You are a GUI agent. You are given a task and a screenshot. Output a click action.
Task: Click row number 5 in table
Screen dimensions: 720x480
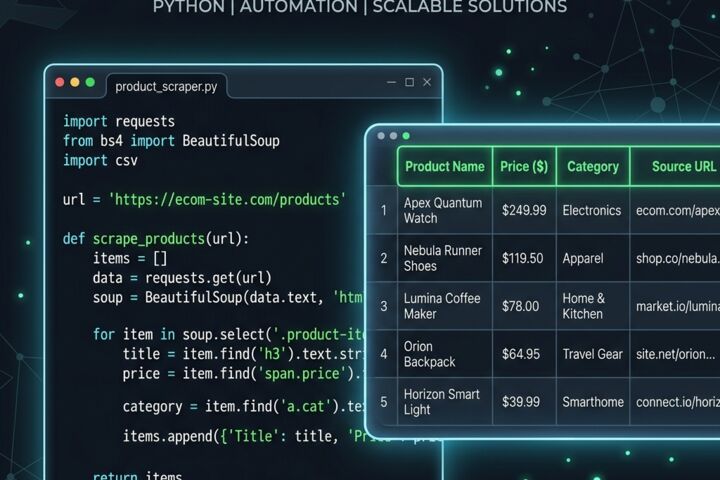tap(383, 402)
